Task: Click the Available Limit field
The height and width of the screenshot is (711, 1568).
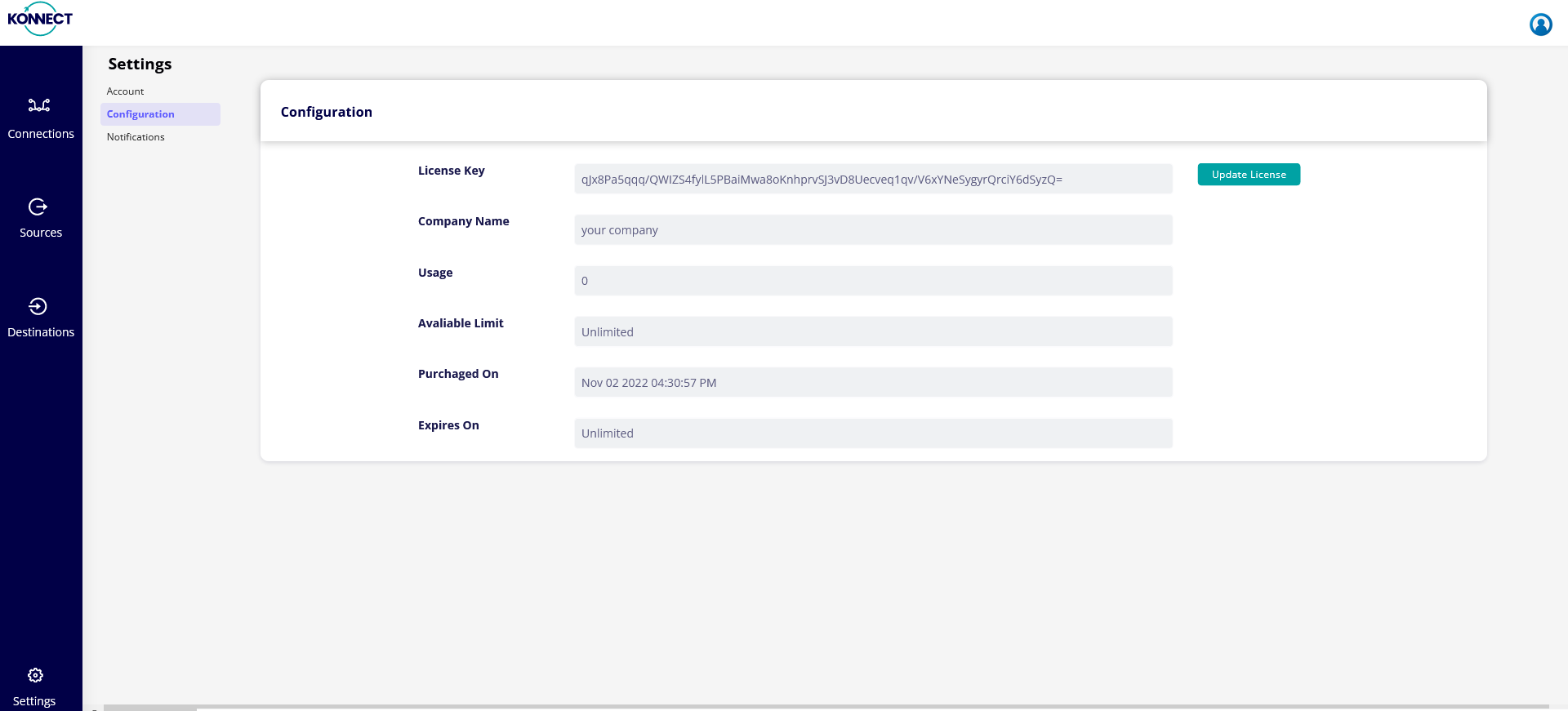Action: tap(872, 331)
